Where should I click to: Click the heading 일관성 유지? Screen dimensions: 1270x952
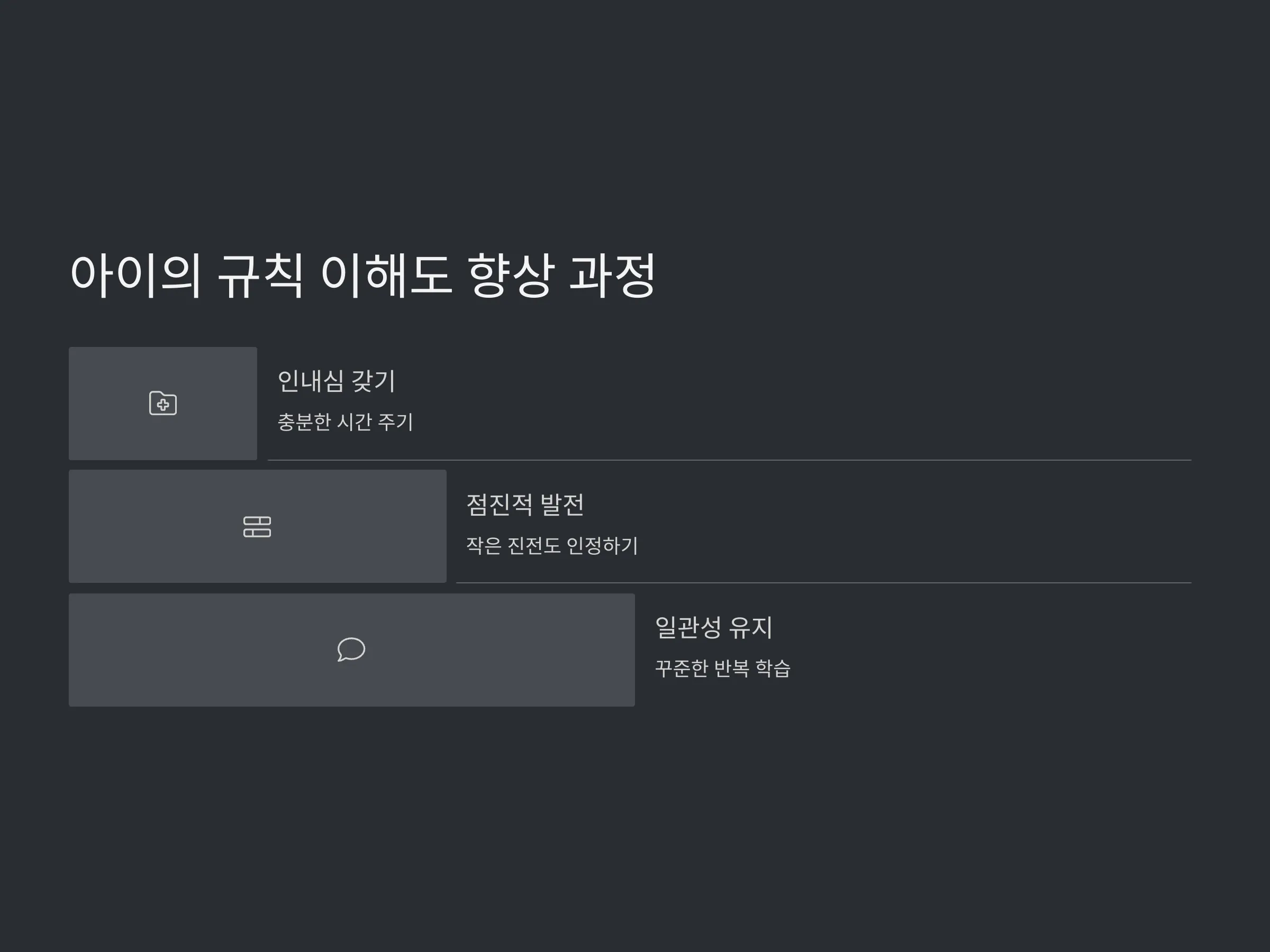point(714,627)
